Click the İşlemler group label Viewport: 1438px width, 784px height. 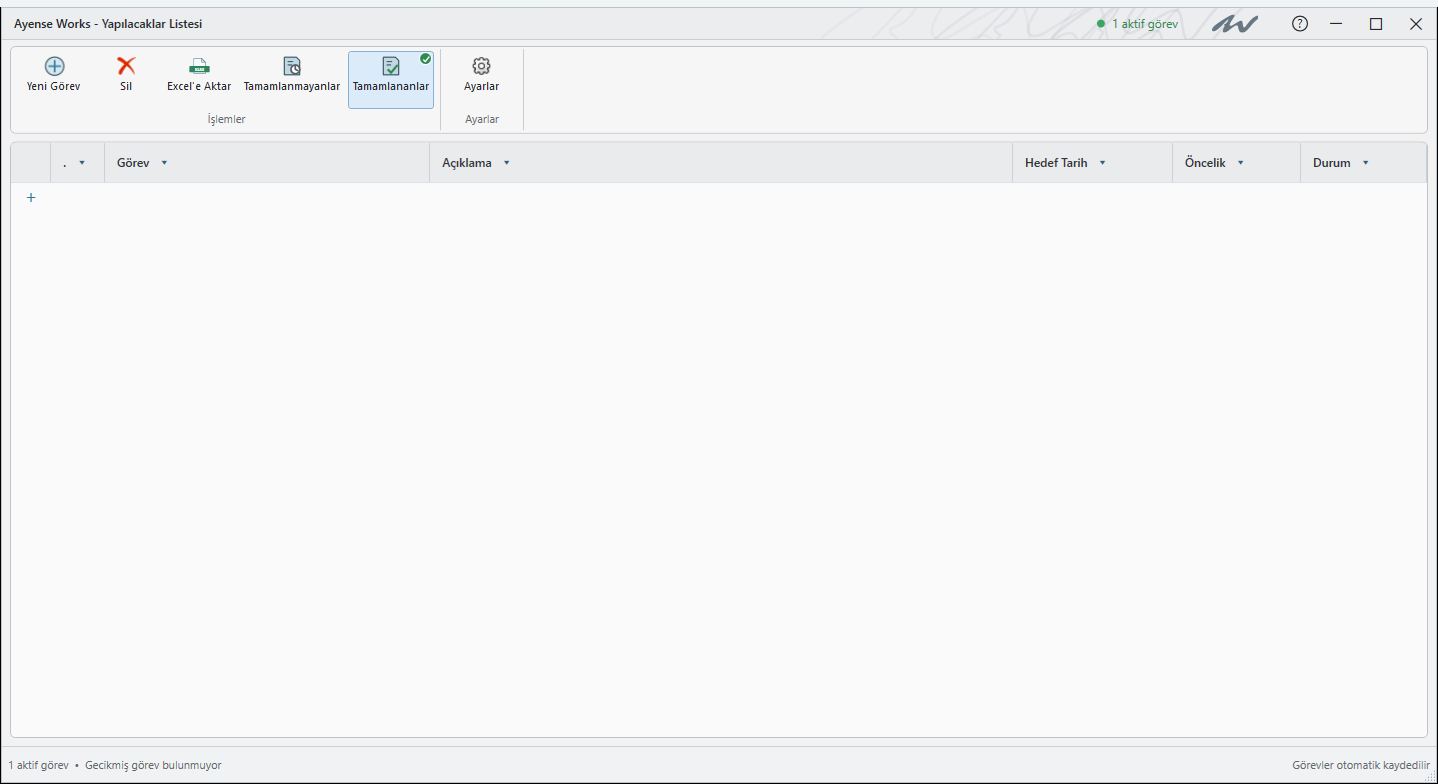pos(226,119)
